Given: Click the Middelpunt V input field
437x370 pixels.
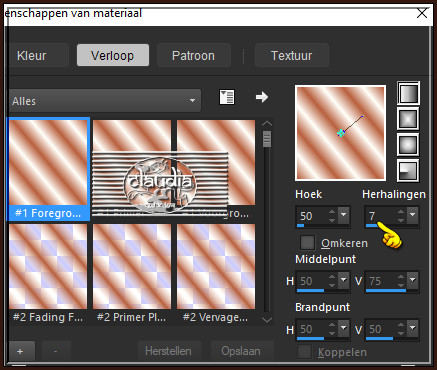Looking at the screenshot, I should click(x=381, y=281).
